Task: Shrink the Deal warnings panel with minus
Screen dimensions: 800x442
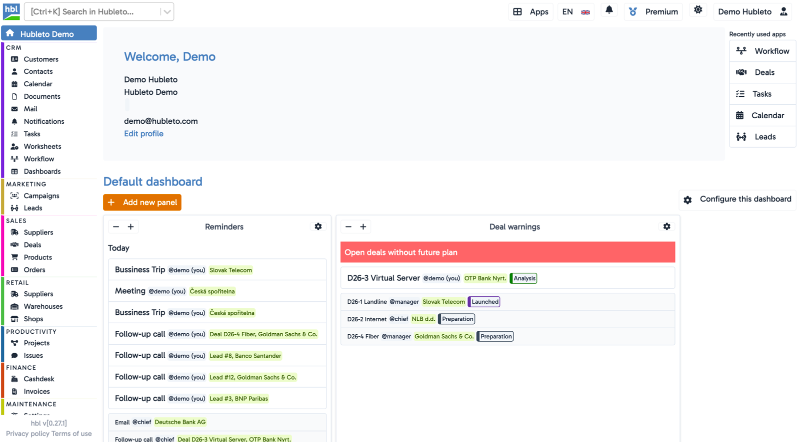Action: [x=348, y=227]
